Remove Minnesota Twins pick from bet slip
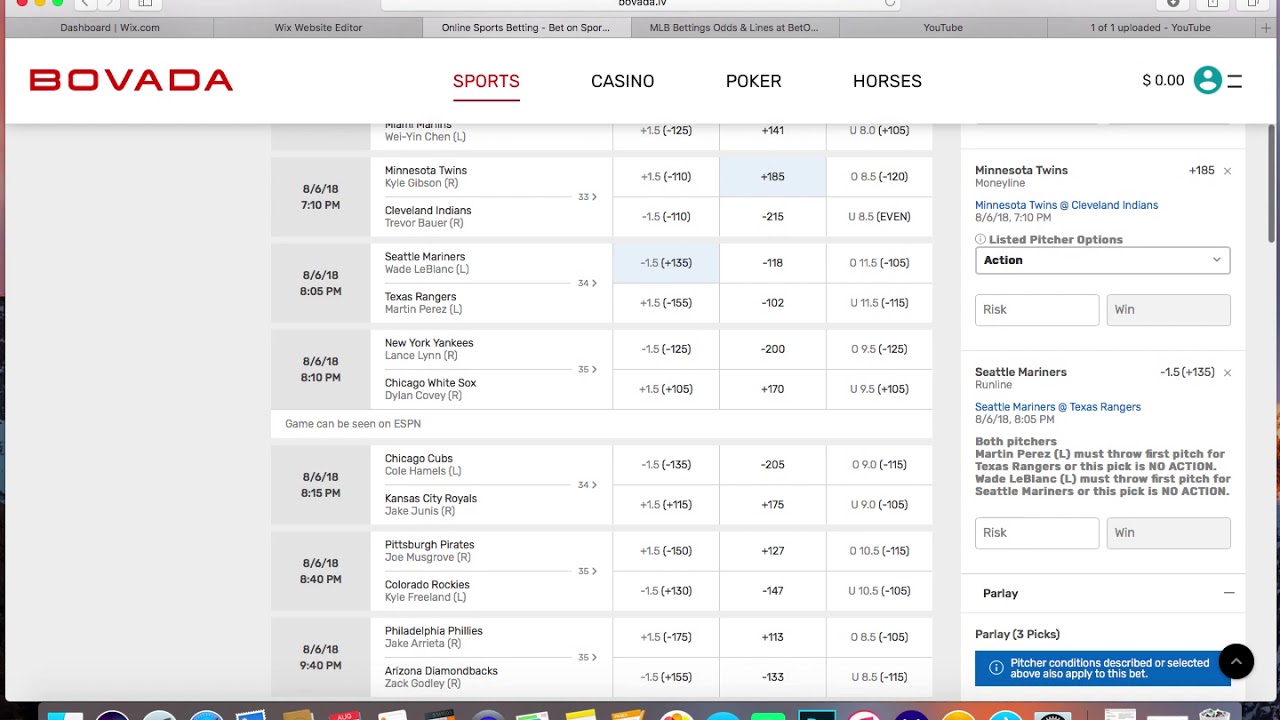This screenshot has width=1280, height=720. 1227,171
